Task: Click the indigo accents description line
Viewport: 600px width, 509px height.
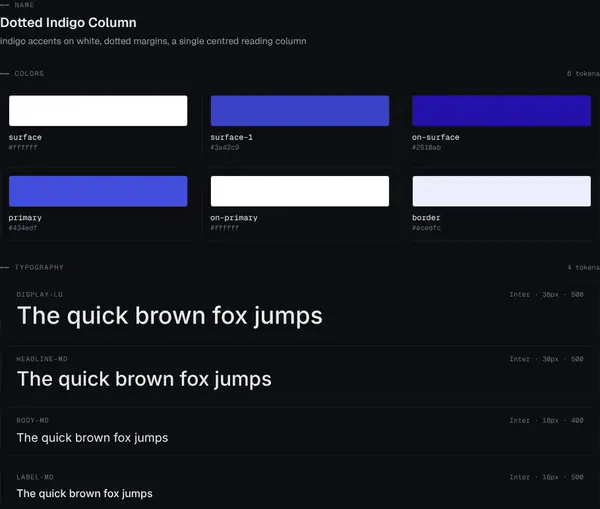Action: [153, 41]
